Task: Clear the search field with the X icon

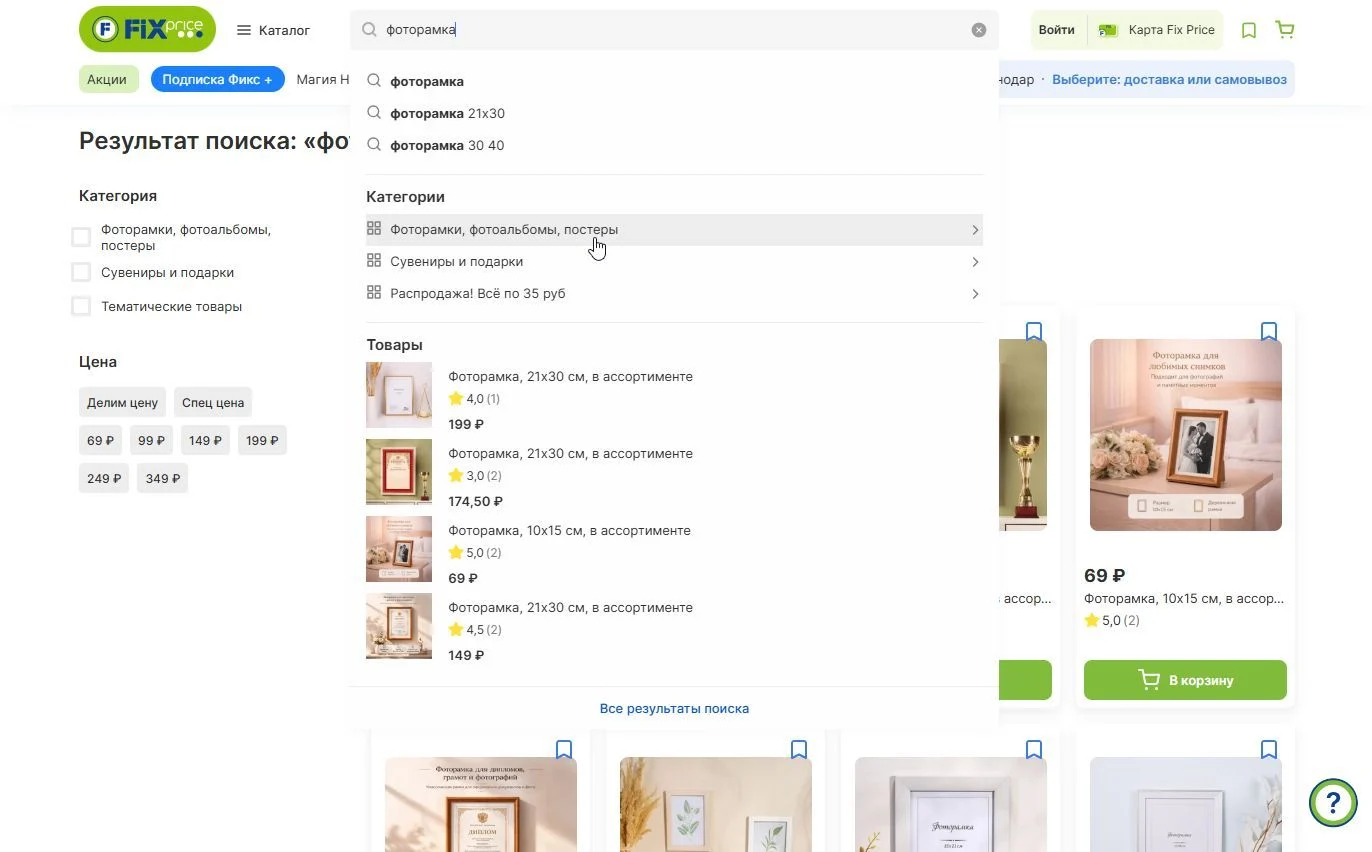Action: point(979,30)
